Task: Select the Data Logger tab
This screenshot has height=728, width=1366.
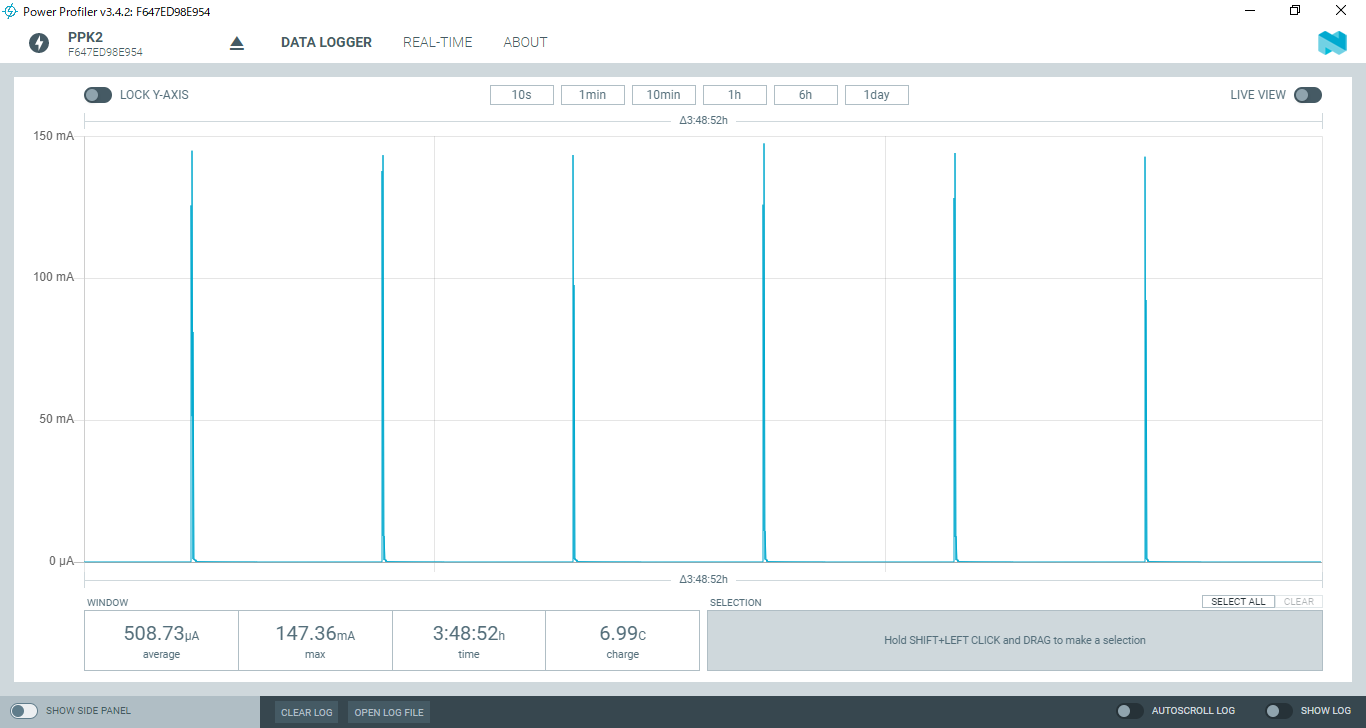Action: click(x=326, y=42)
